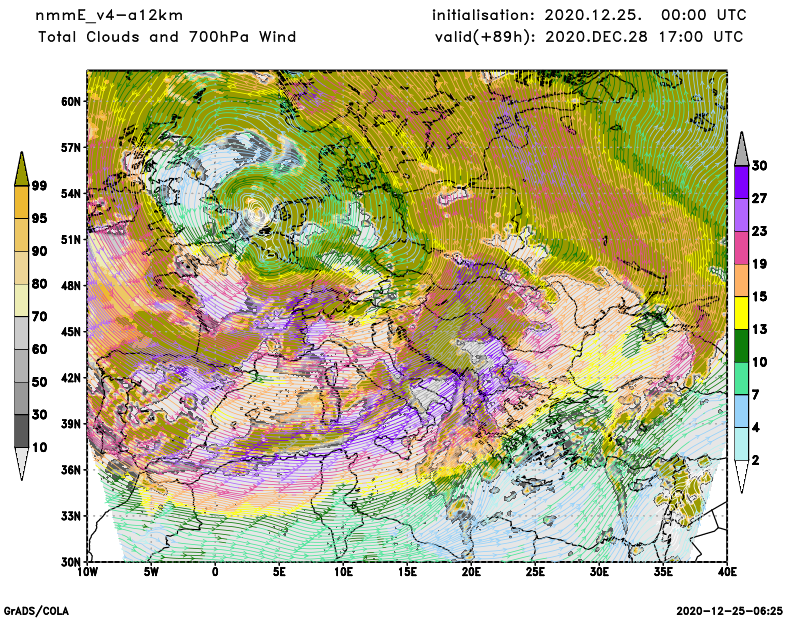Image resolution: width=800 pixels, height=618 pixels.
Task: Click the GrADS/COLA credit label
Action: [x=37, y=609]
